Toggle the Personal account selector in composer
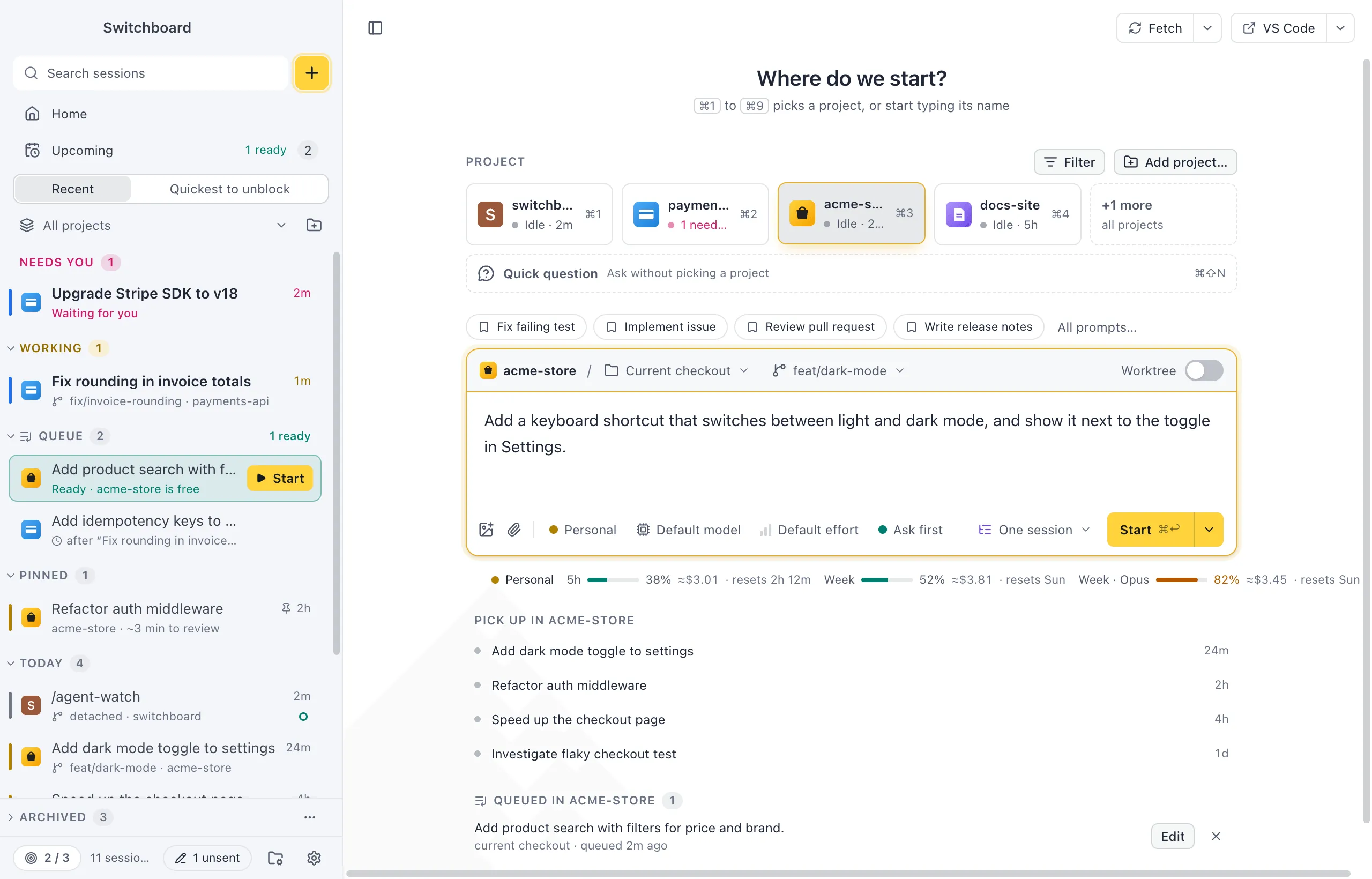This screenshot has height=879, width=1372. coord(582,530)
